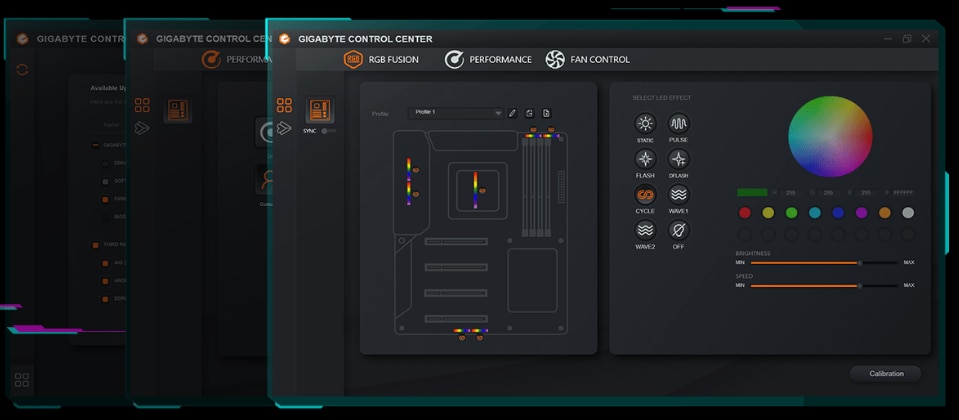Apply the Flash LED effect
Screen dimensions: 959x420
coord(645,159)
